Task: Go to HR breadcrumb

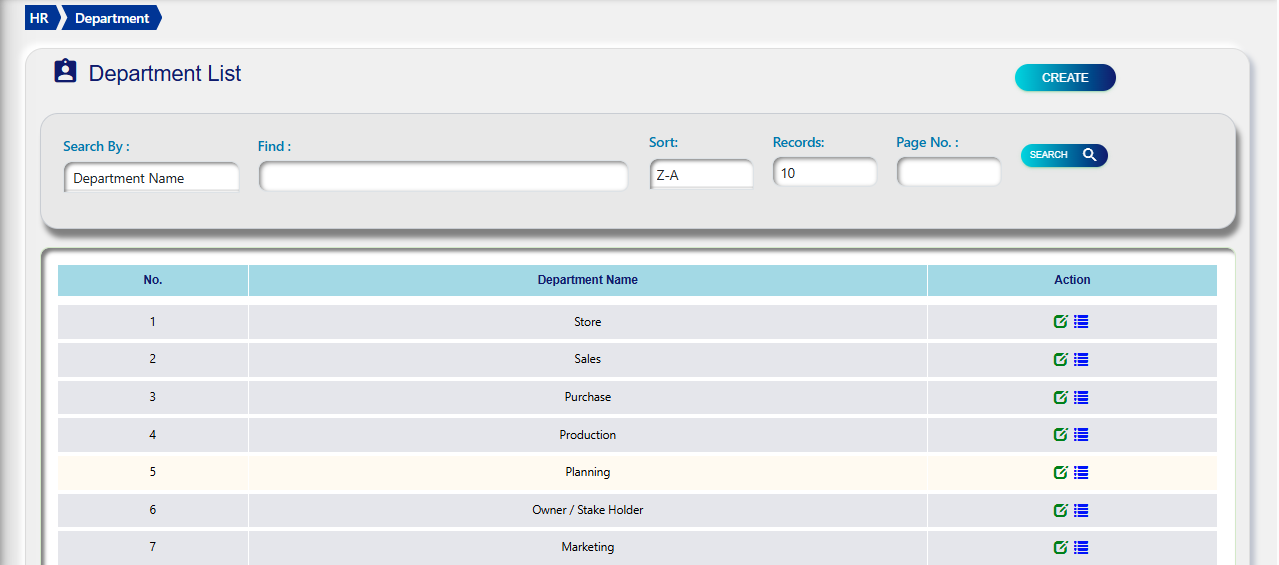Action: click(x=39, y=18)
